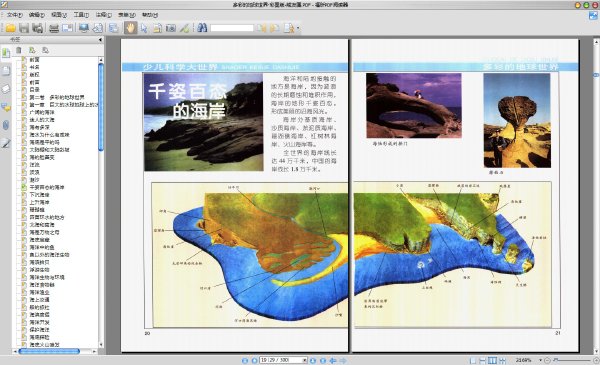Click the search text field in toolbar
Viewport: 600px width, 365px height.
click(232, 28)
